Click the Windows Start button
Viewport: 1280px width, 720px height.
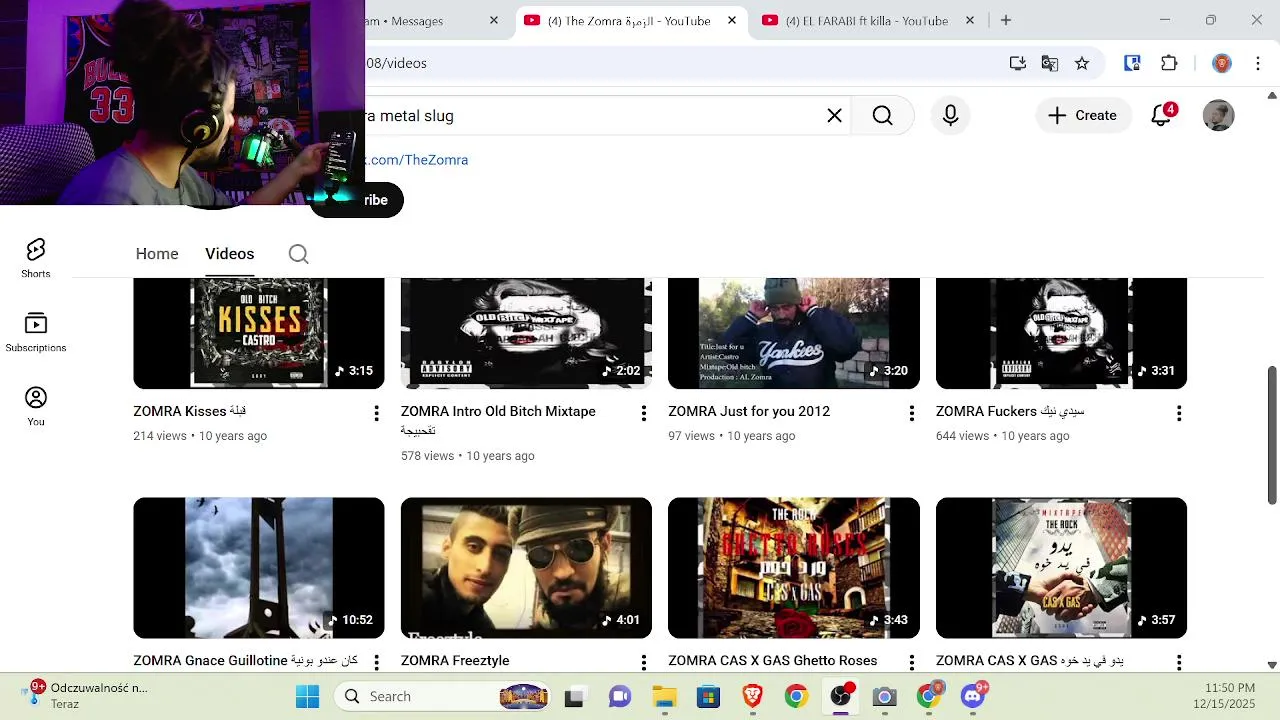coord(307,696)
